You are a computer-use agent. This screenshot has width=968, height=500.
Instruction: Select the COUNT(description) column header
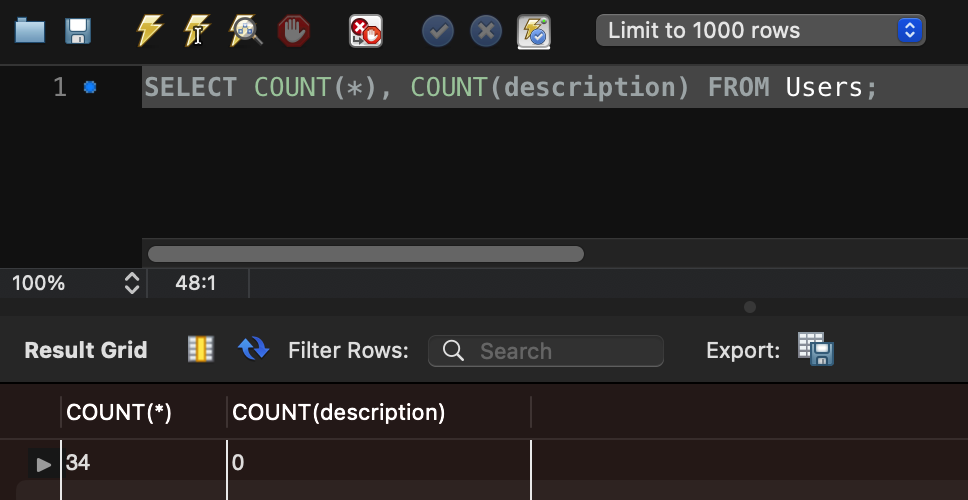click(378, 412)
